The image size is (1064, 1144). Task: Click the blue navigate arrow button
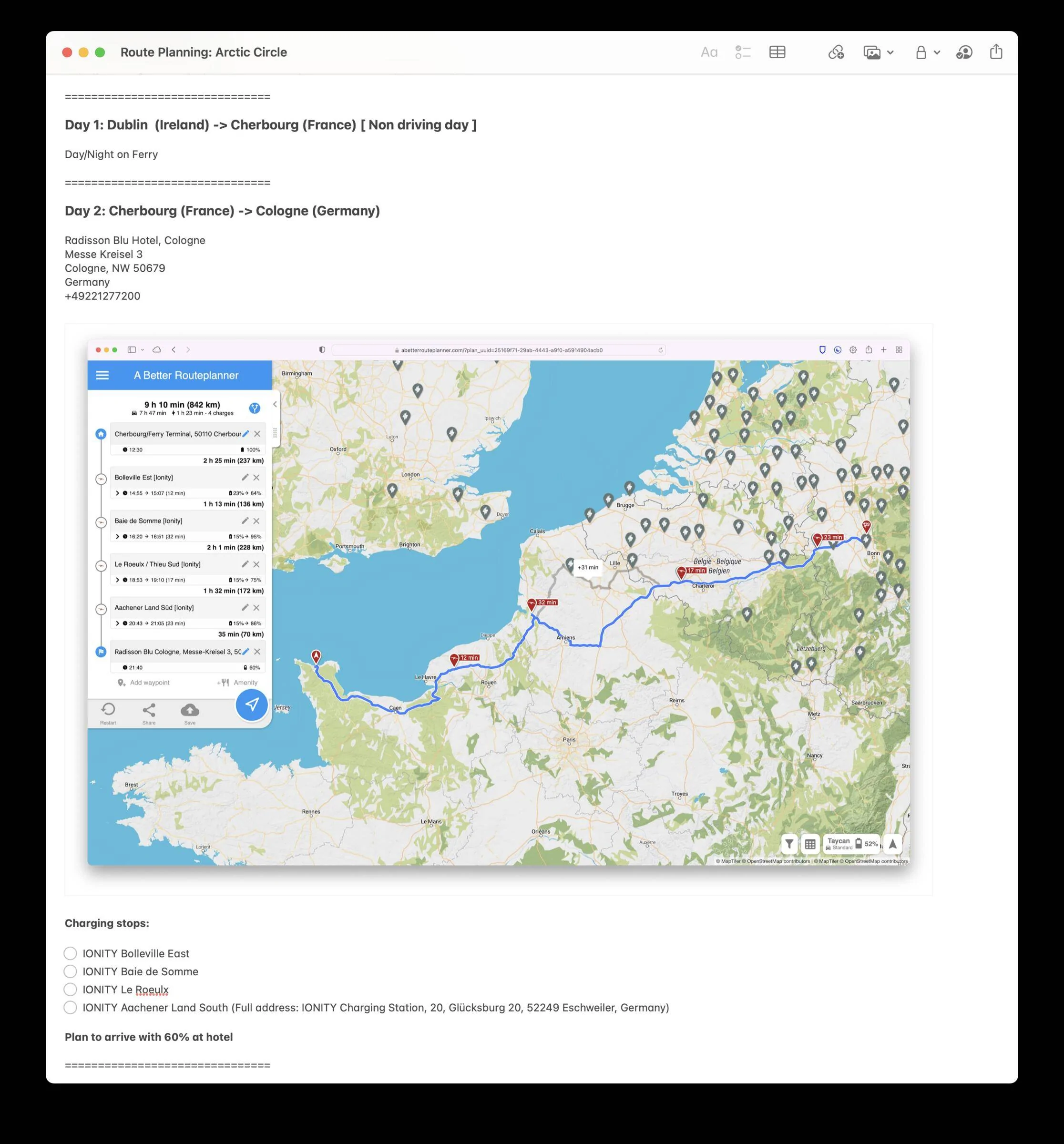252,705
